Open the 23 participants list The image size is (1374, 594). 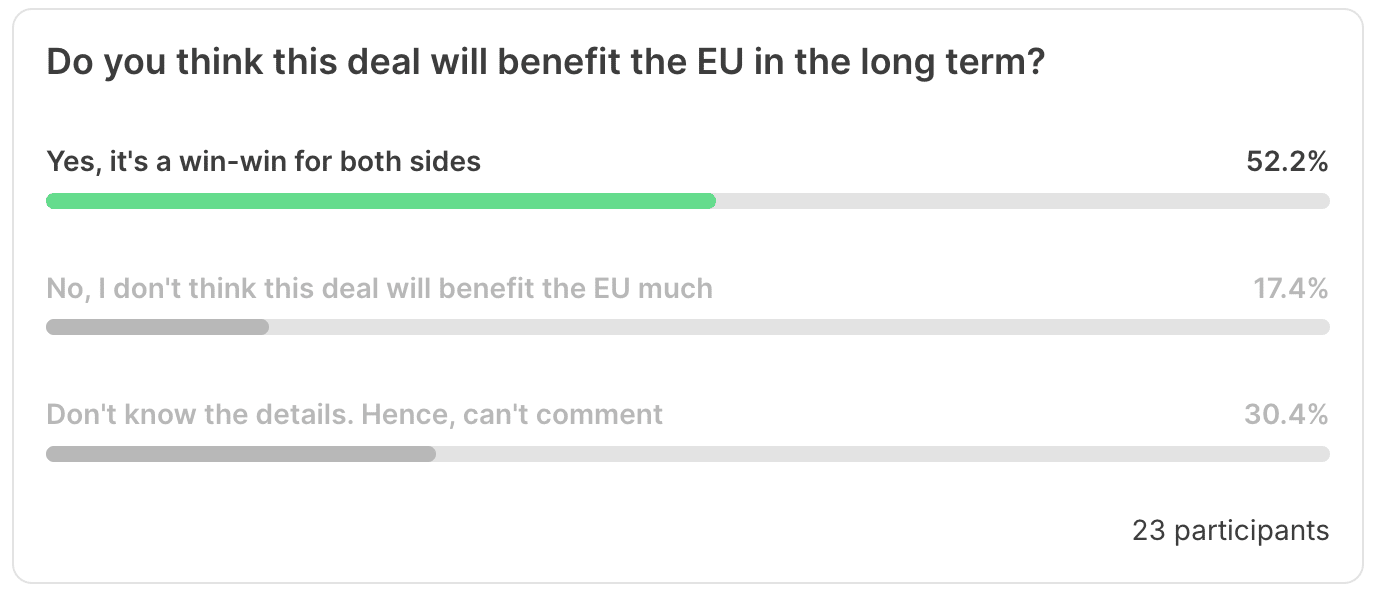click(x=1230, y=530)
